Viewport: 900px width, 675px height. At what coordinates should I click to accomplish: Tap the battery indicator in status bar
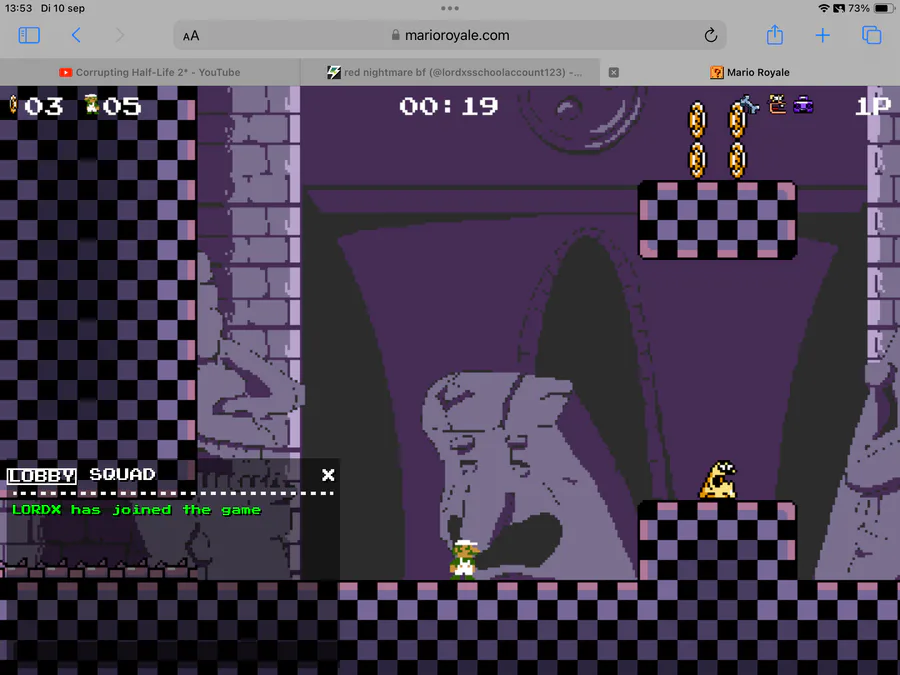point(882,9)
